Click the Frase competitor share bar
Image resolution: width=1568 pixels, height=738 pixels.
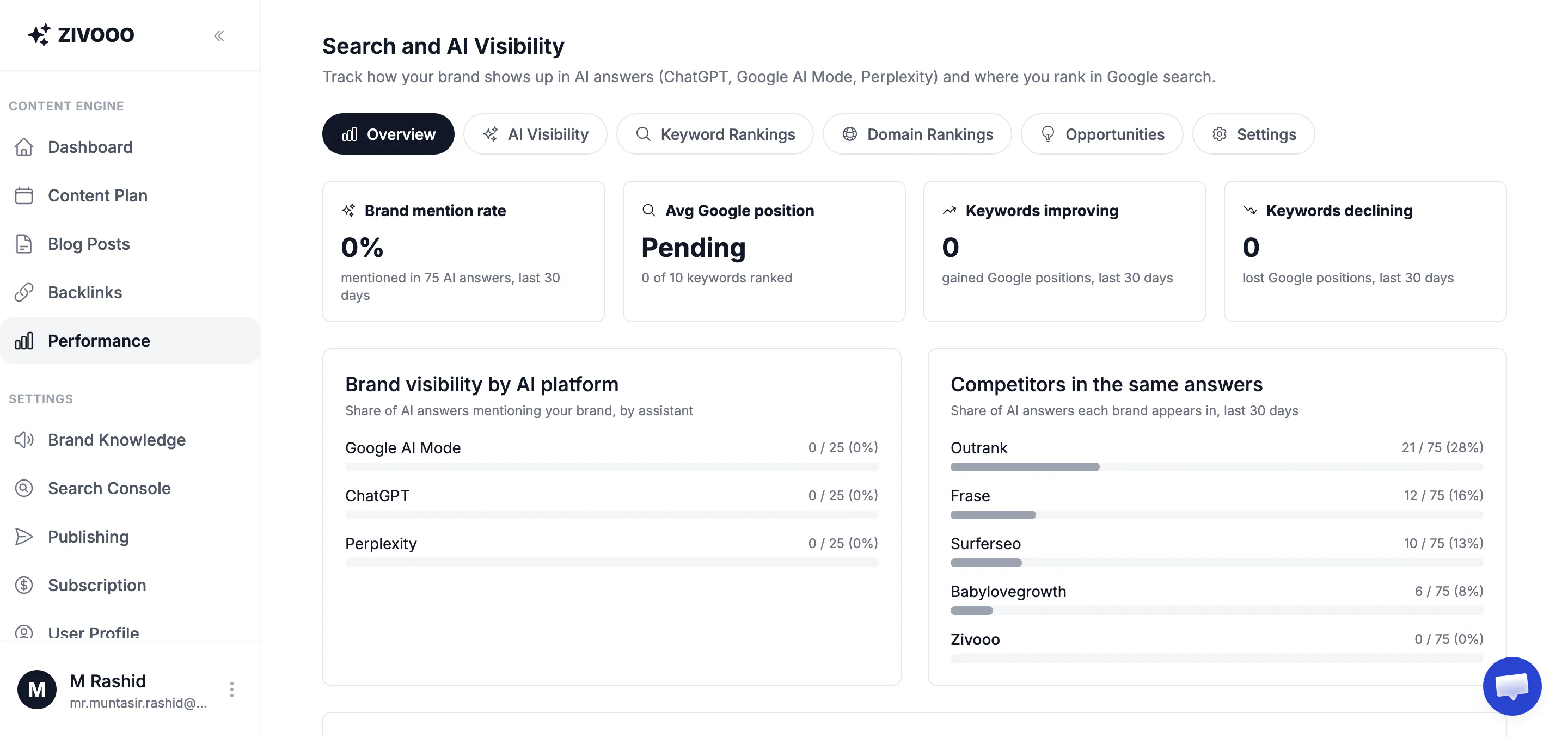pyautogui.click(x=1216, y=515)
